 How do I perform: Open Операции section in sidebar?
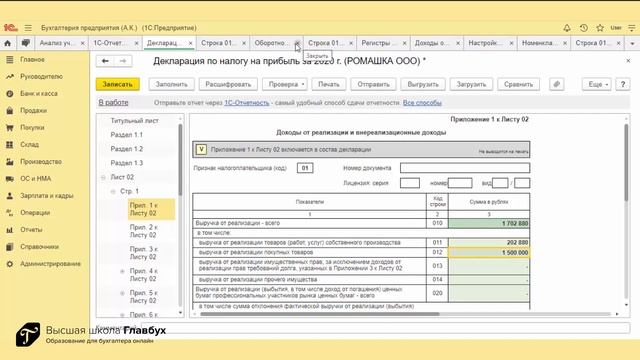35,213
